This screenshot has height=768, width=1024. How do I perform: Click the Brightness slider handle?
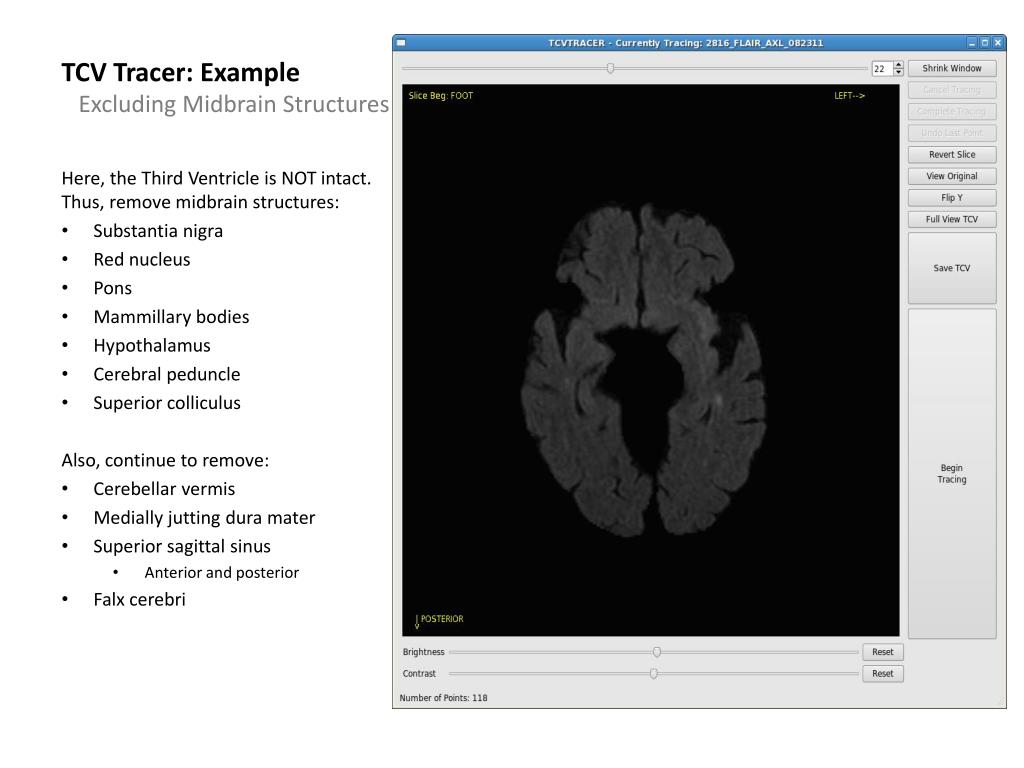tap(657, 652)
